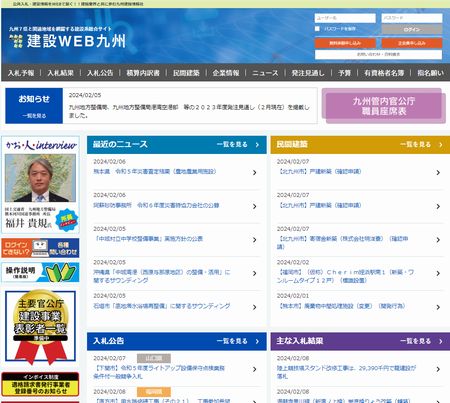The image size is (450, 403).
Task: Open 入札結果 menu item
Action: pos(60,73)
